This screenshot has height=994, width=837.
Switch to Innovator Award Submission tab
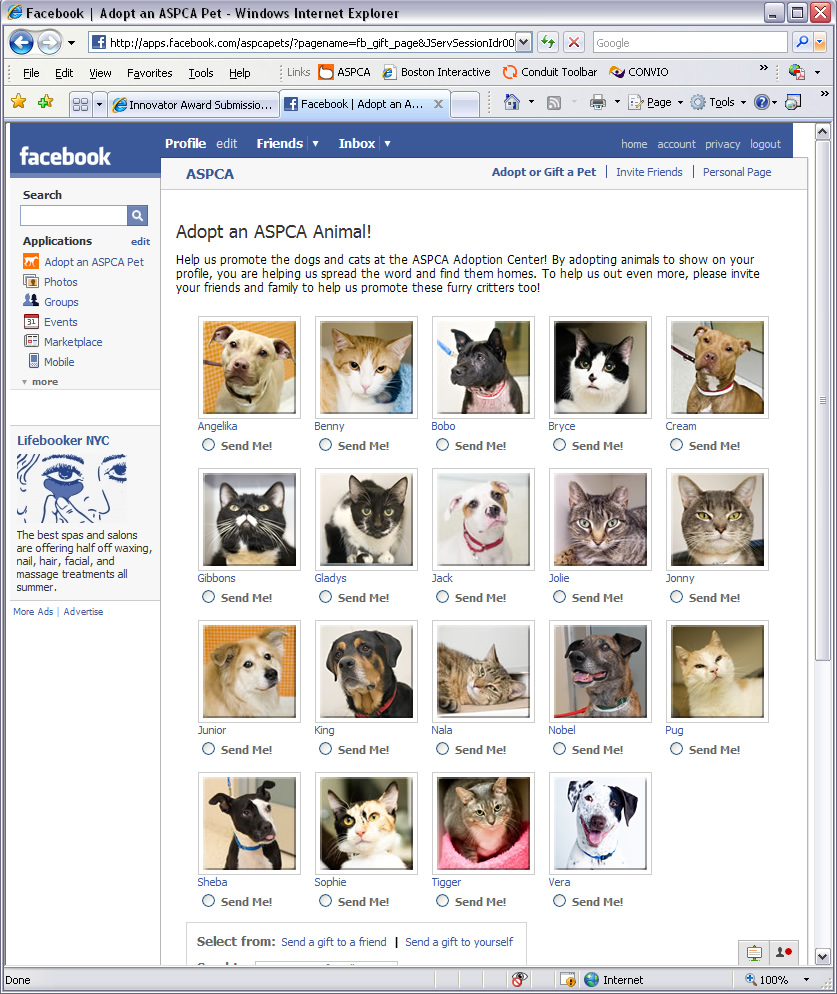193,105
